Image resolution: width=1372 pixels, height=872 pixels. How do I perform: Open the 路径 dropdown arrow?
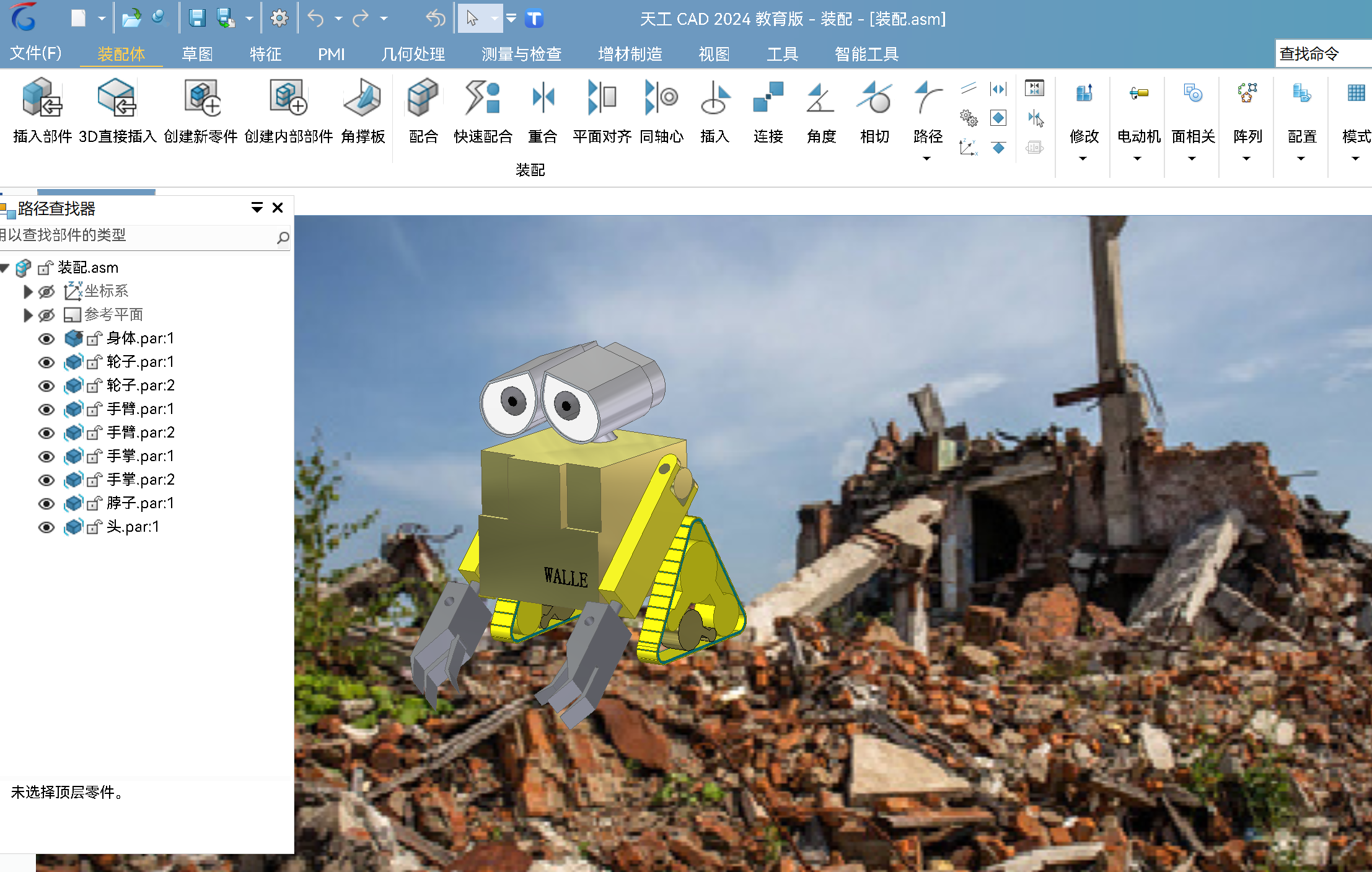pyautogui.click(x=927, y=159)
